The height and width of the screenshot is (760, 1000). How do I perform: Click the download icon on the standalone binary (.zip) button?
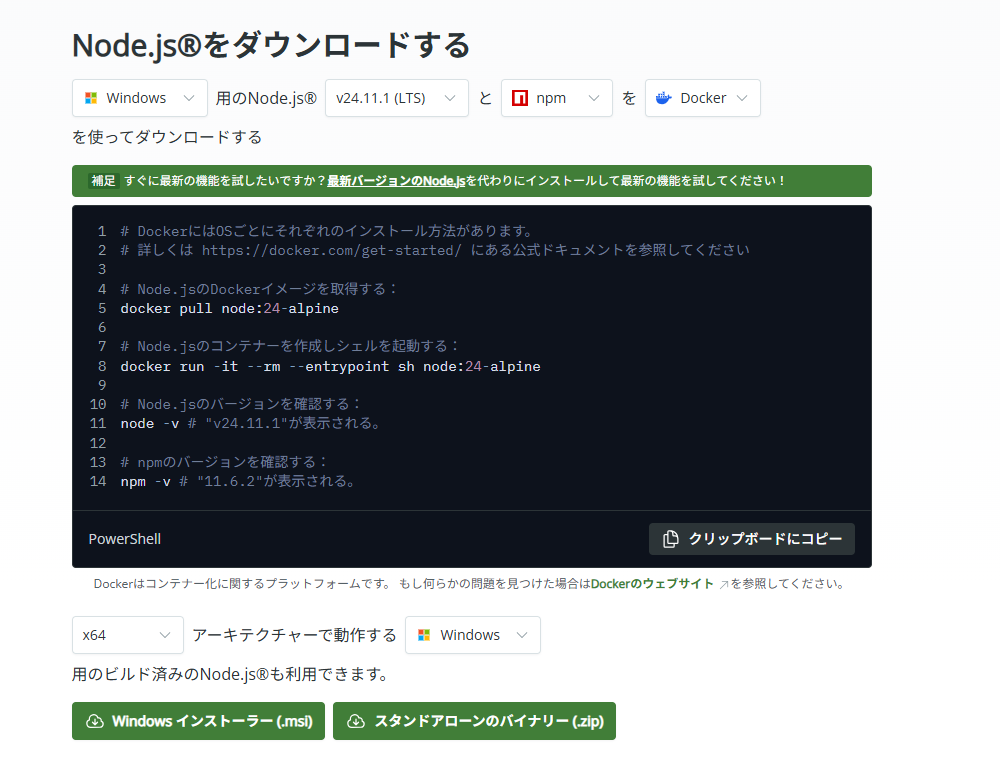pos(356,721)
